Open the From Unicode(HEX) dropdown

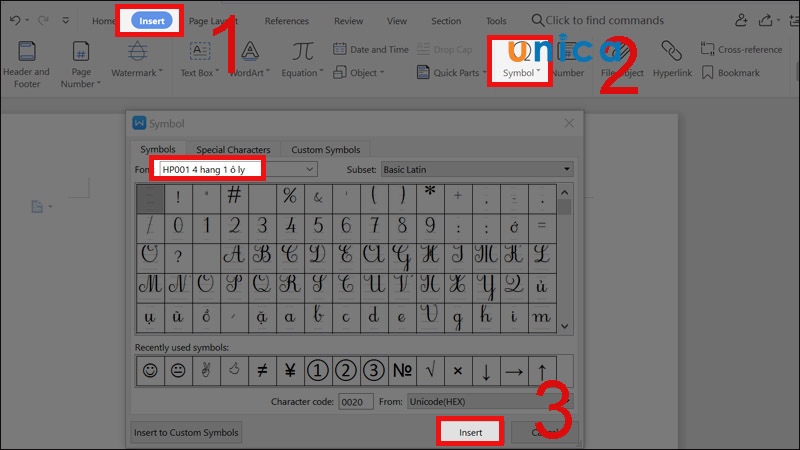(x=490, y=402)
